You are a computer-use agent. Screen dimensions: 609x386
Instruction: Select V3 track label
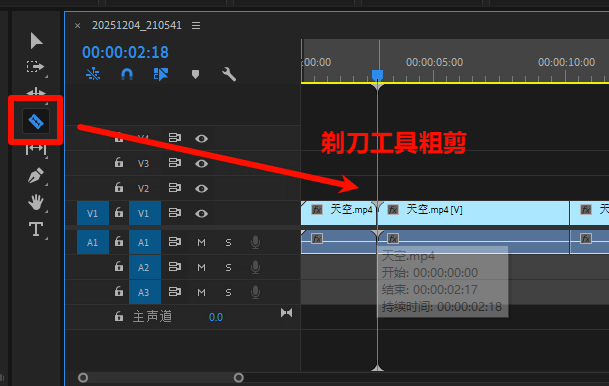pos(143,163)
